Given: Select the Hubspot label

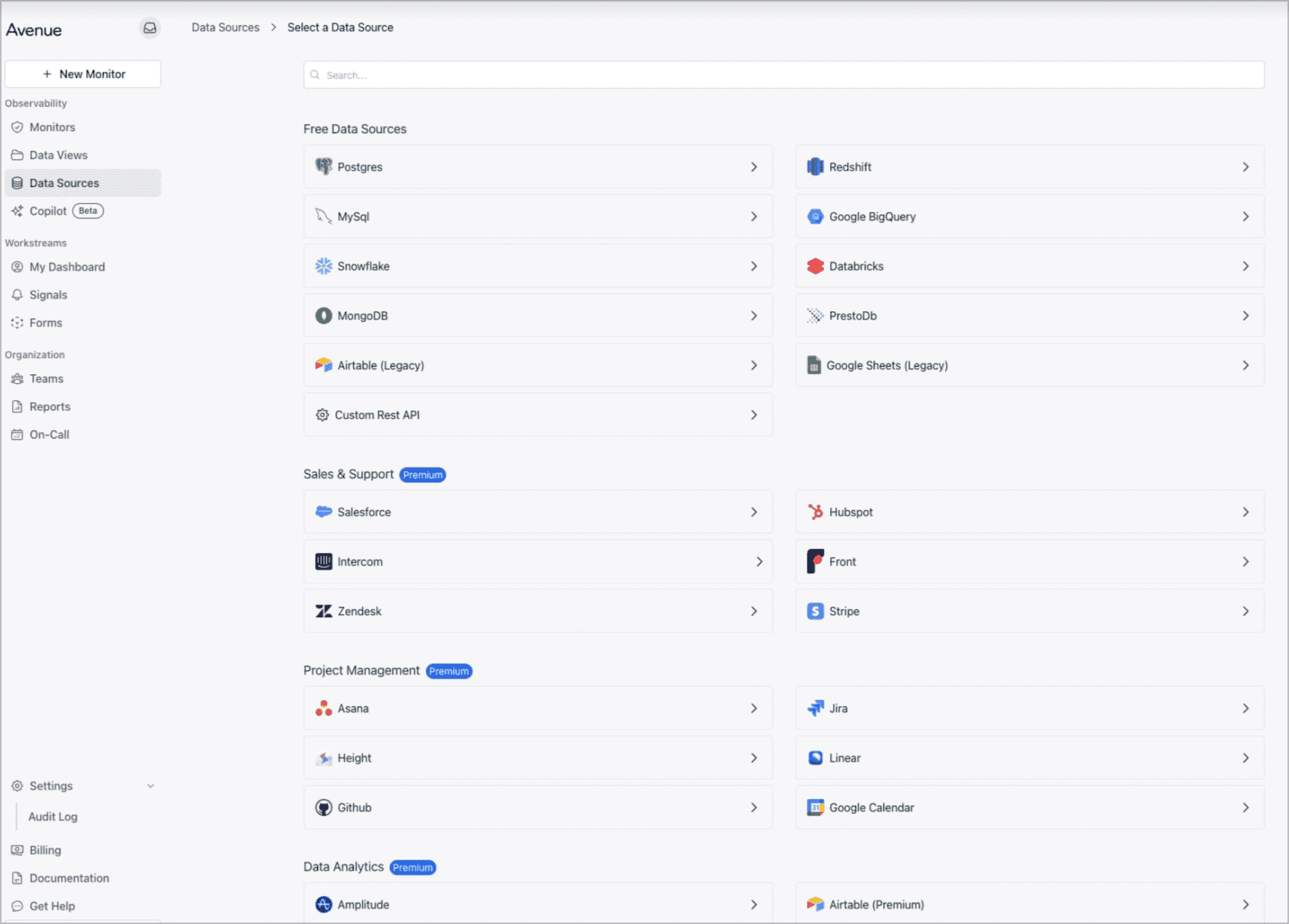Looking at the screenshot, I should tap(851, 512).
